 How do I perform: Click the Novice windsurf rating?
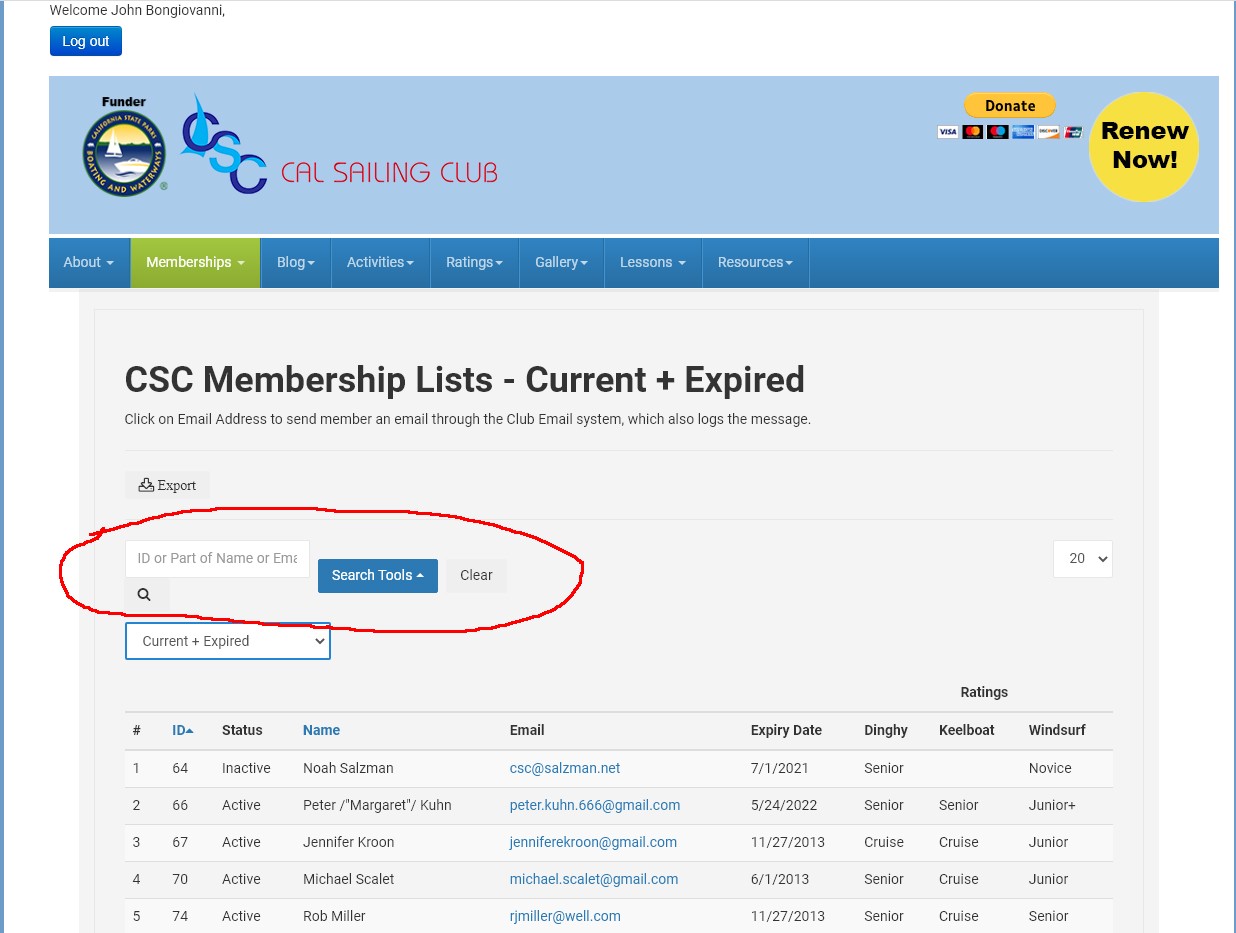1050,768
